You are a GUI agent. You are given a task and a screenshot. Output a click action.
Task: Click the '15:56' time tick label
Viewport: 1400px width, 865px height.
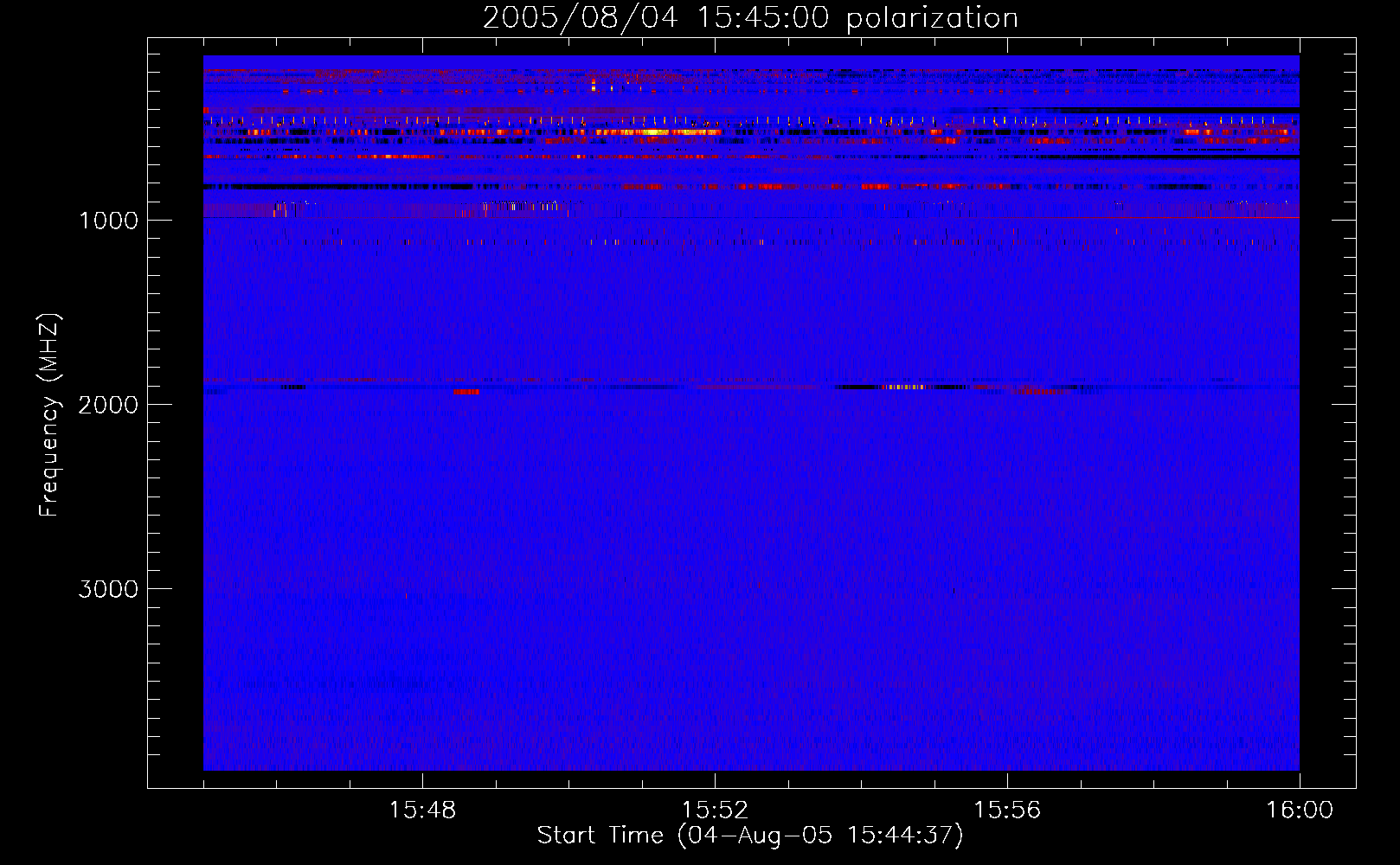coord(1007,811)
